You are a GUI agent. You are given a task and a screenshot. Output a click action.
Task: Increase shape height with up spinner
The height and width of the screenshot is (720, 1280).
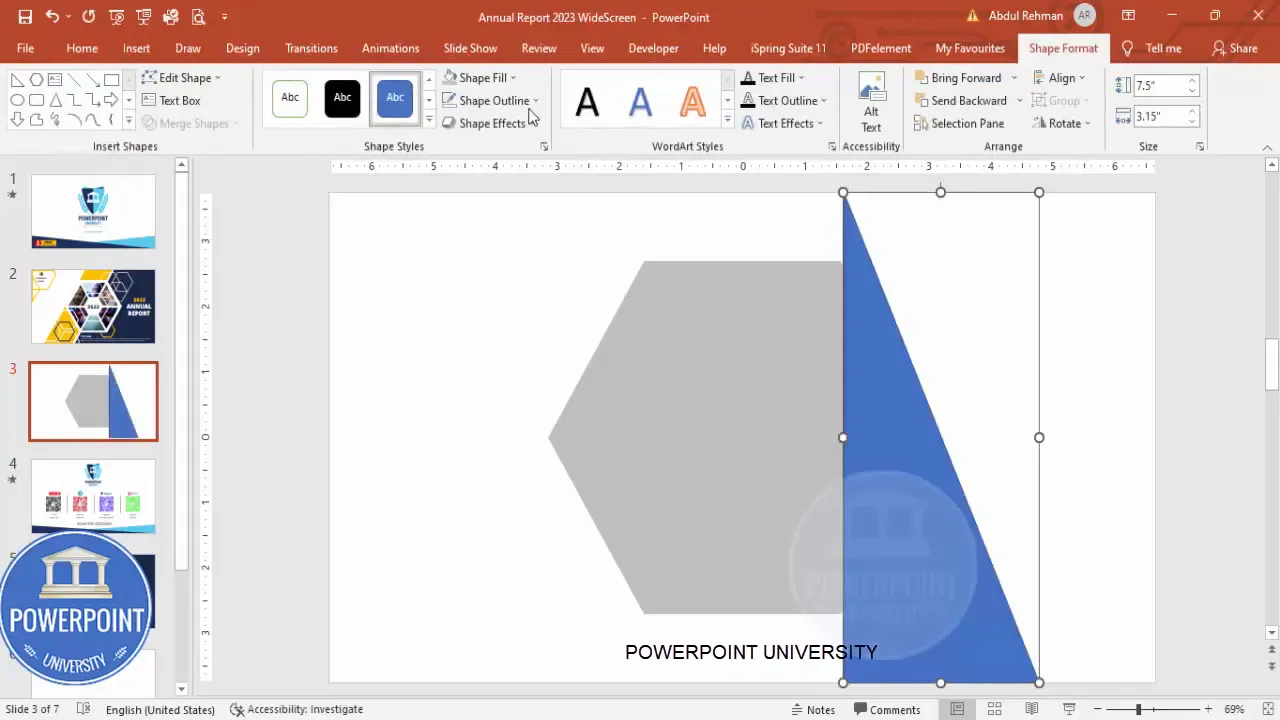pyautogui.click(x=1192, y=81)
